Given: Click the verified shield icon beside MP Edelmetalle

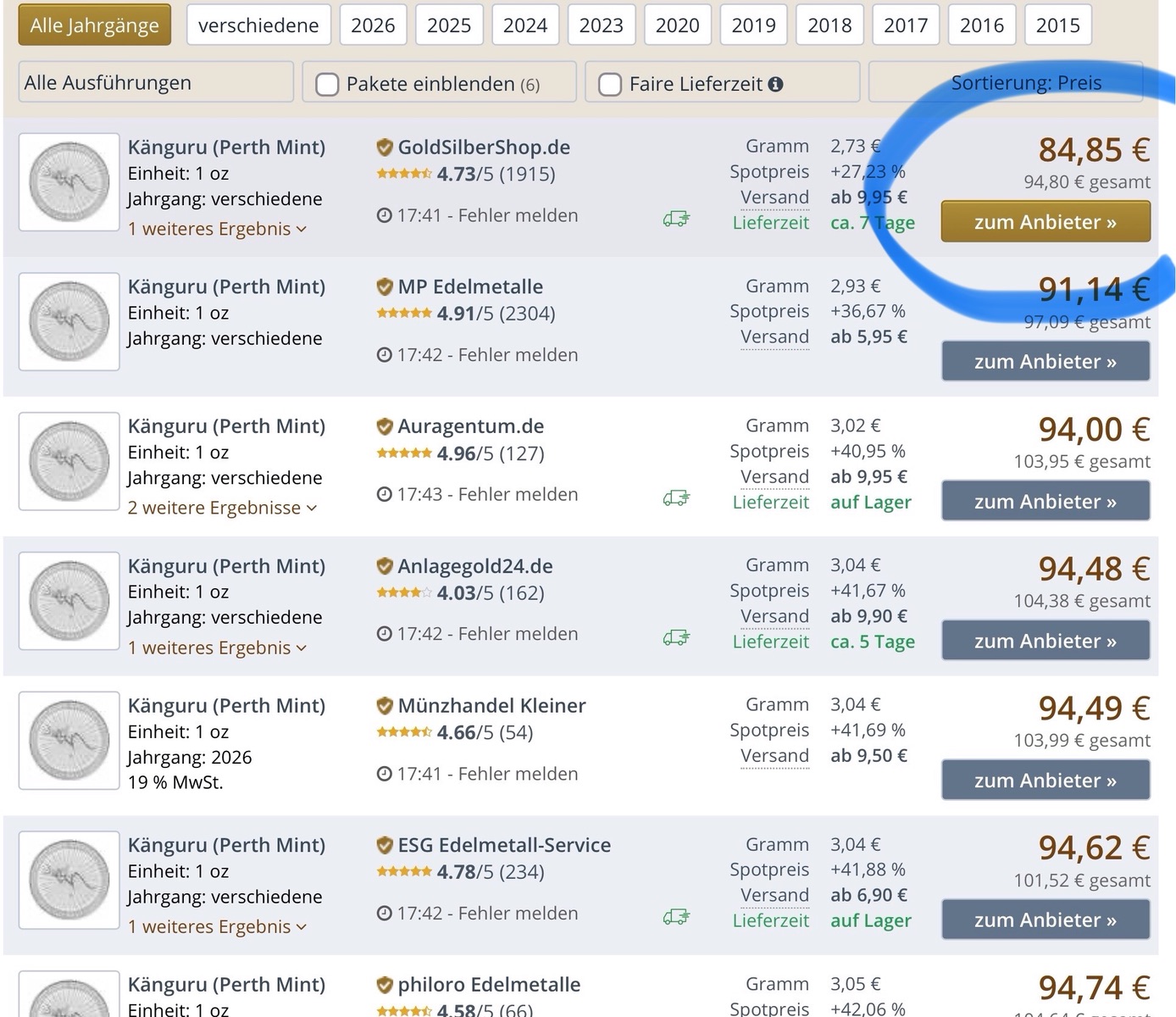Looking at the screenshot, I should (385, 287).
